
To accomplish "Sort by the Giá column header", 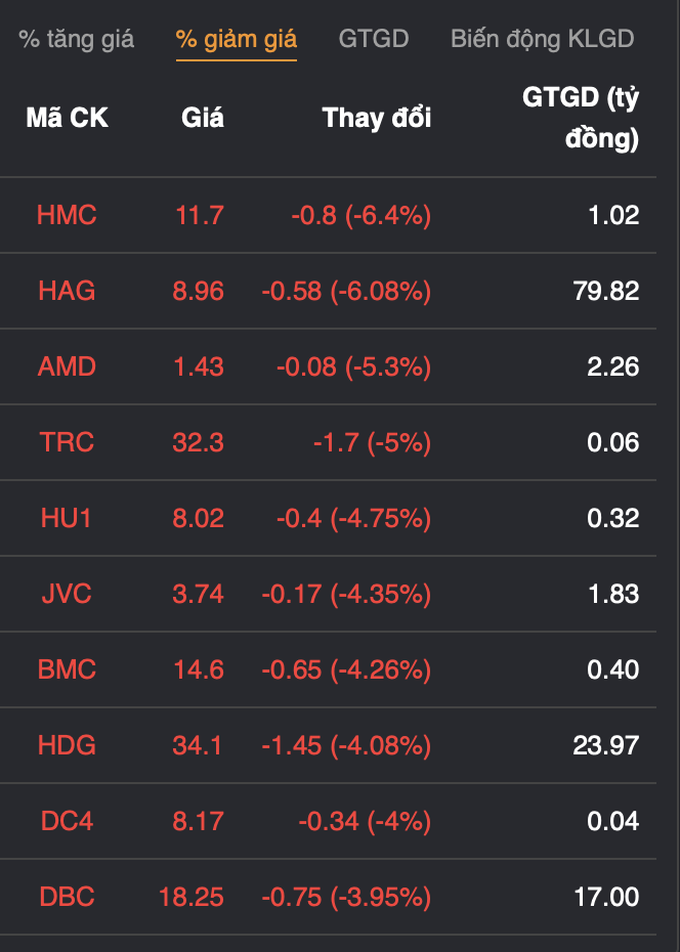I will [202, 118].
